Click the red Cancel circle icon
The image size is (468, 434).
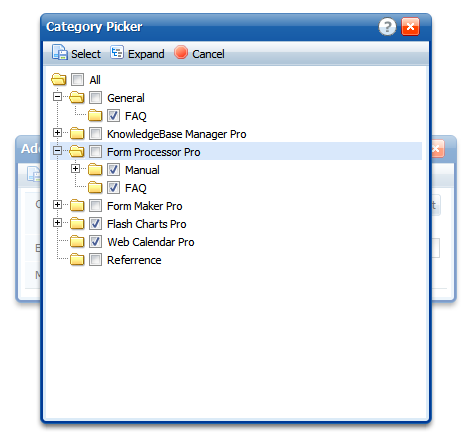(181, 52)
